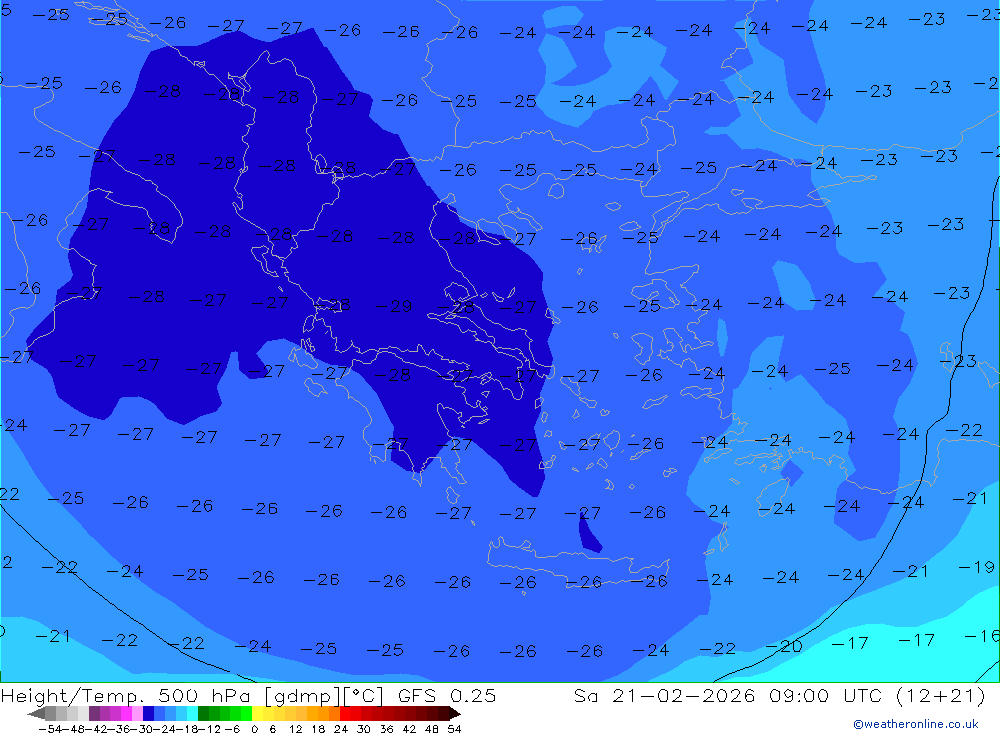This screenshot has width=1000, height=733.
Task: Click the '-54' legend scale label
Action: coord(51,729)
